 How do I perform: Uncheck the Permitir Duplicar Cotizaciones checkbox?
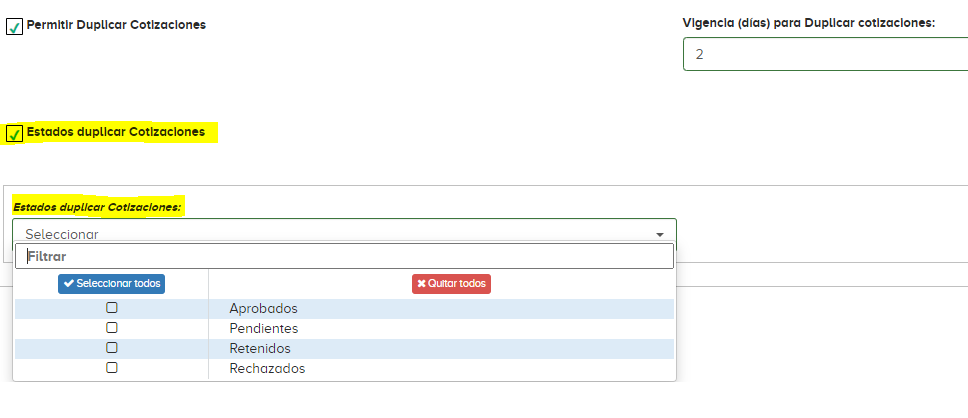[14, 27]
